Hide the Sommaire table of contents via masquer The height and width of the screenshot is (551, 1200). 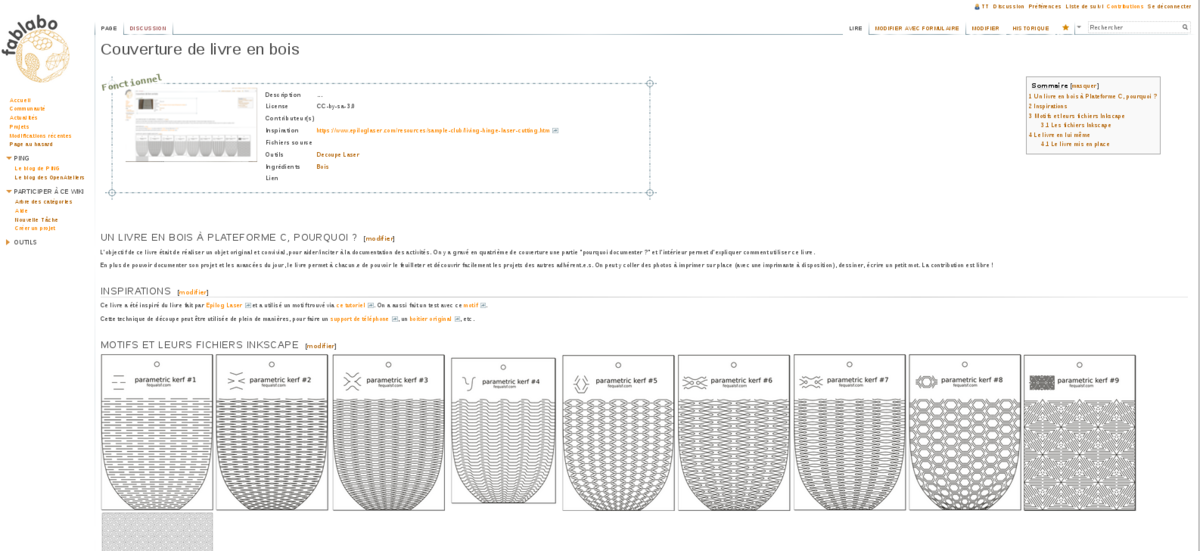click(1084, 86)
